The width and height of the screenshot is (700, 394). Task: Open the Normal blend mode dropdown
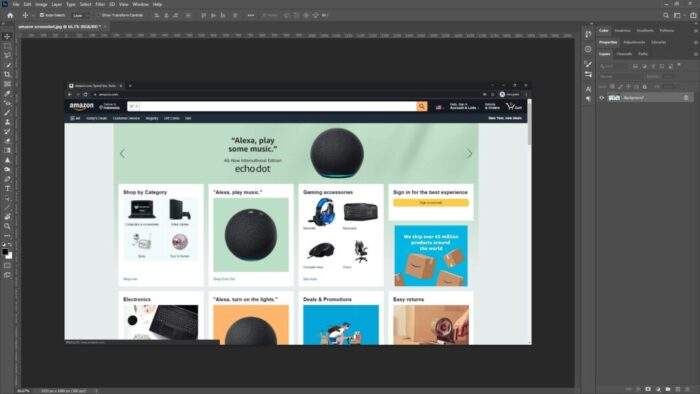(621, 76)
